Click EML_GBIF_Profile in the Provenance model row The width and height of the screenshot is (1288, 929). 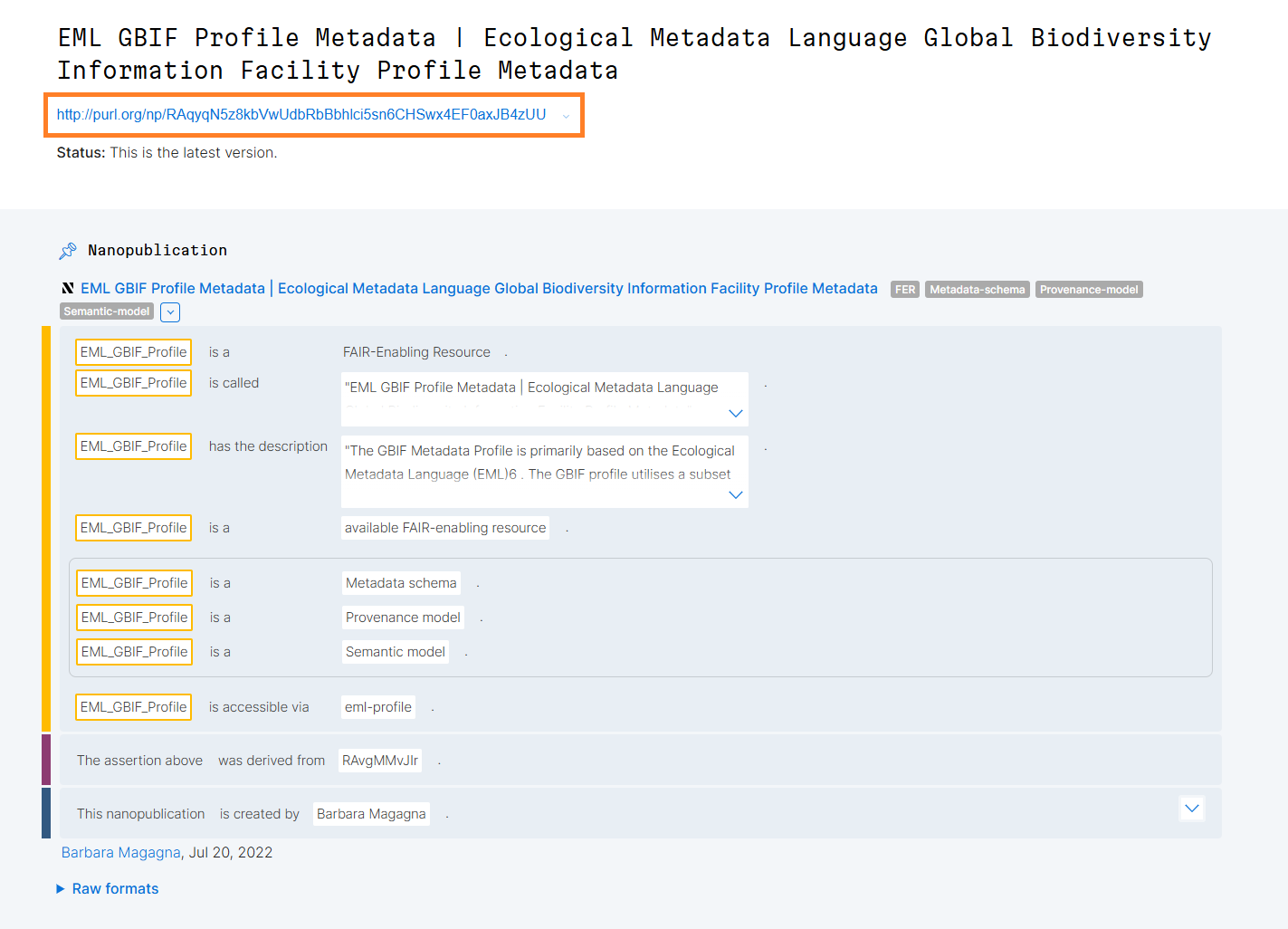[134, 618]
